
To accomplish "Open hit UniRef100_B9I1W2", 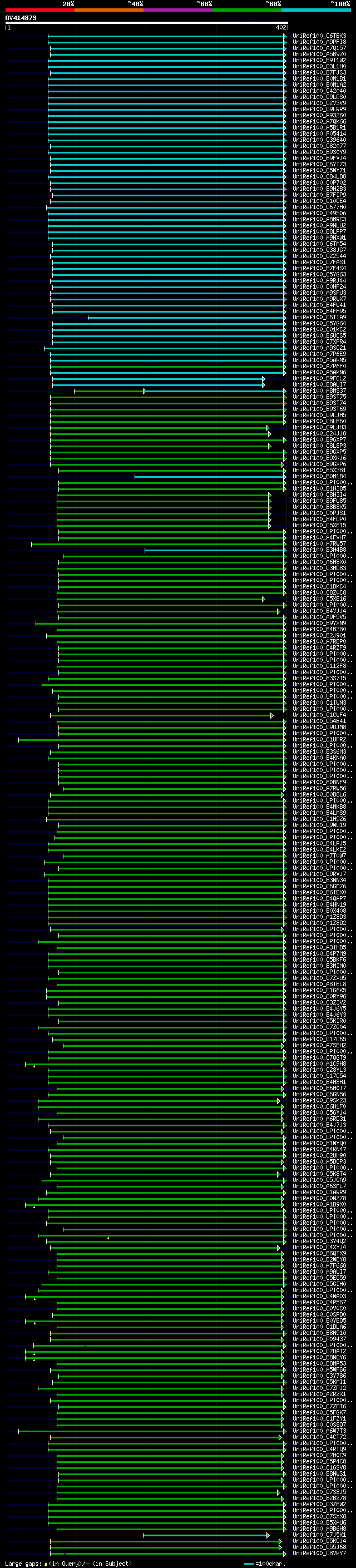I will point(319,60).
